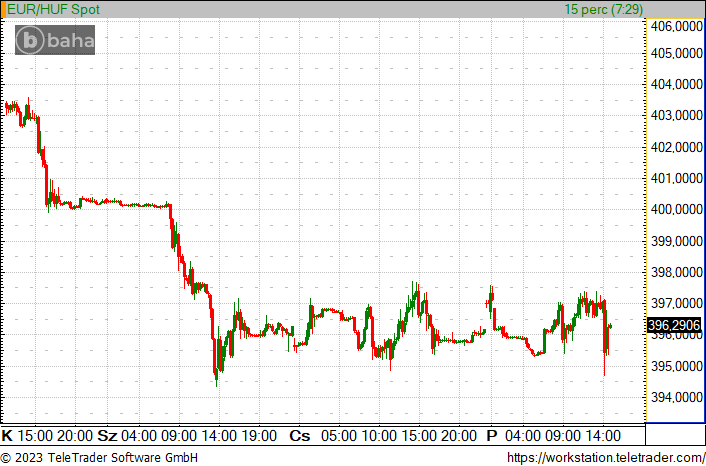Click the 401,0000 price axis label
The width and height of the screenshot is (706, 466).
677,179
